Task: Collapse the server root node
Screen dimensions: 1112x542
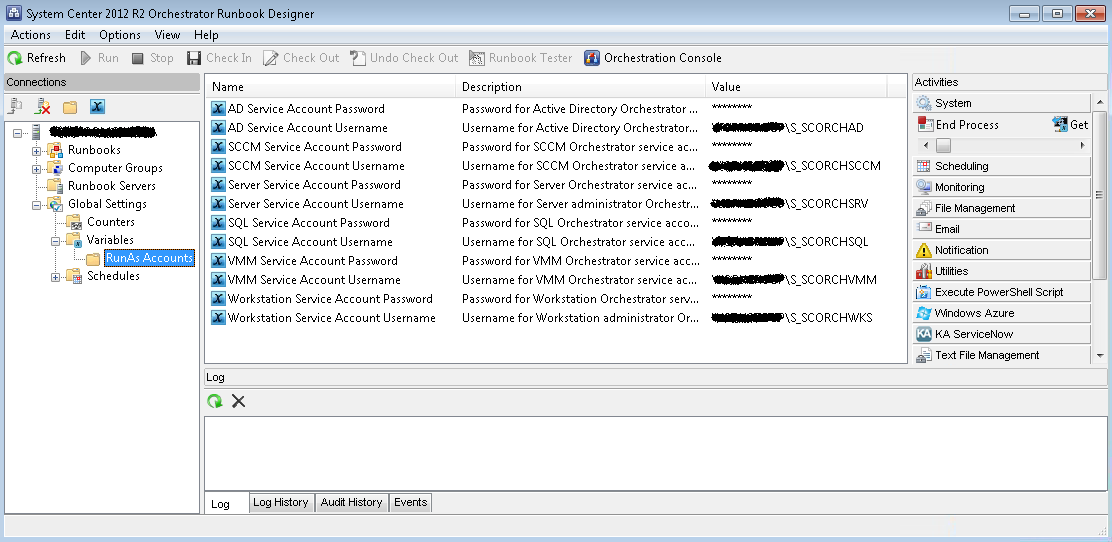Action: (18, 133)
